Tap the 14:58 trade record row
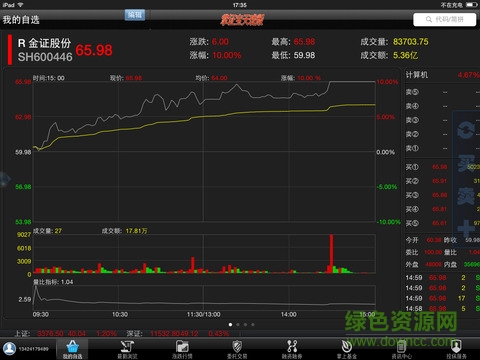Screen dimensions: 480x360 [x=443, y=309]
